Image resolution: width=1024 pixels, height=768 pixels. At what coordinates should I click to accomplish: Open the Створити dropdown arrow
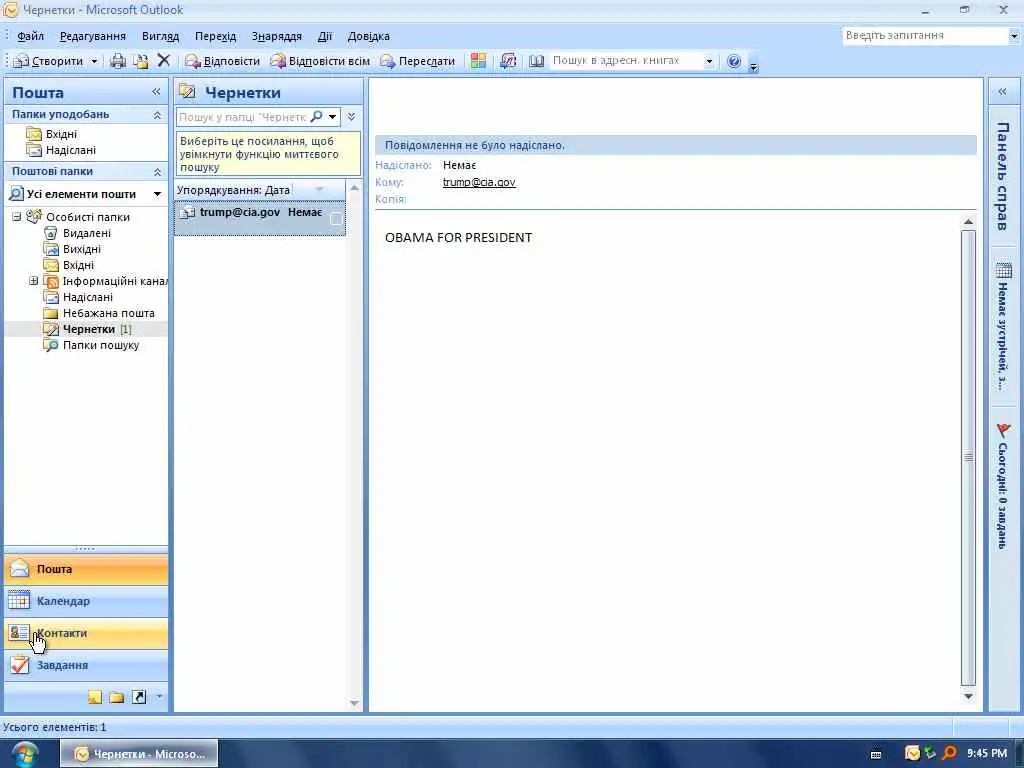pyautogui.click(x=94, y=61)
